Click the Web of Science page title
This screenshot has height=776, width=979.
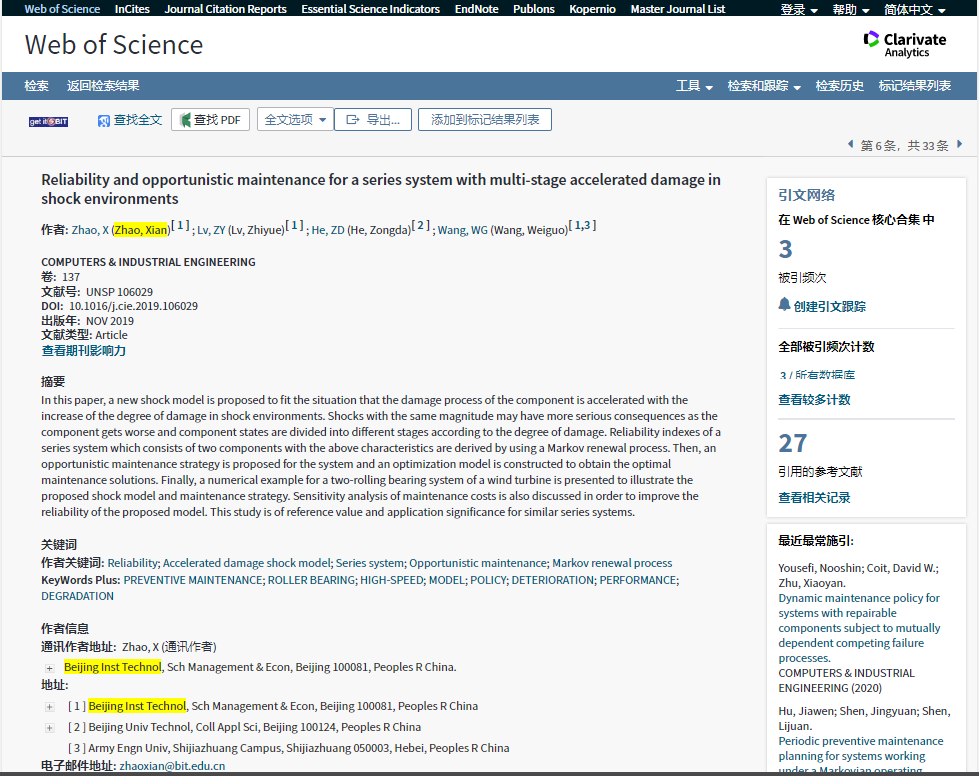[114, 45]
